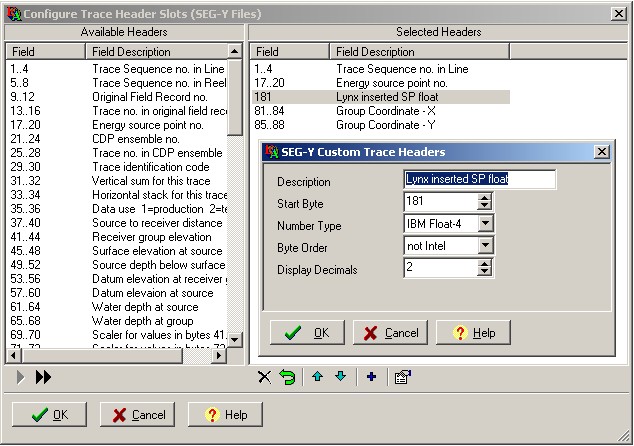Click the double arrow move-all icon
This screenshot has height=446, width=634.
coord(43,377)
